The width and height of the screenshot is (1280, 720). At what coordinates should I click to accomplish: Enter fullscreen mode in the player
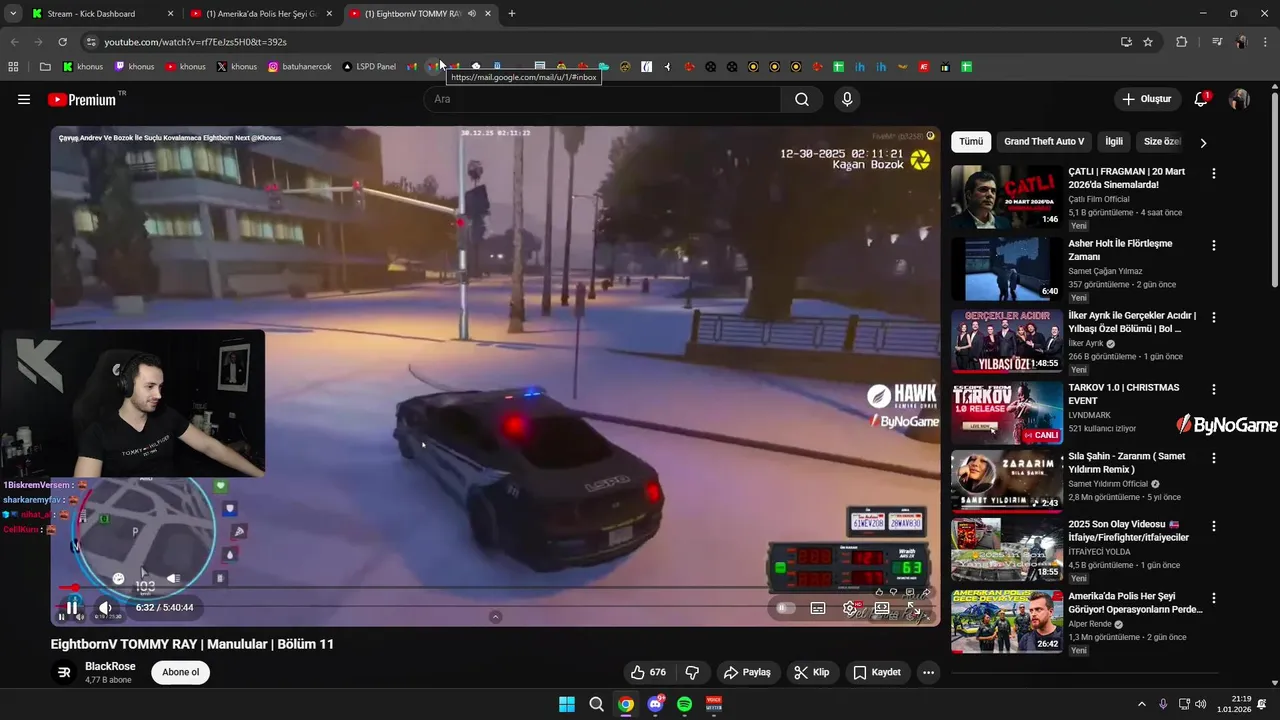pyautogui.click(x=914, y=607)
